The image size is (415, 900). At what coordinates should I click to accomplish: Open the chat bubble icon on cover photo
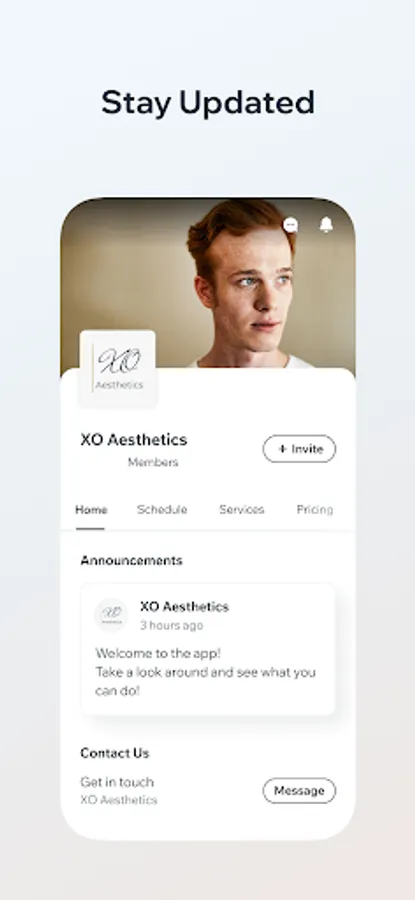290,225
